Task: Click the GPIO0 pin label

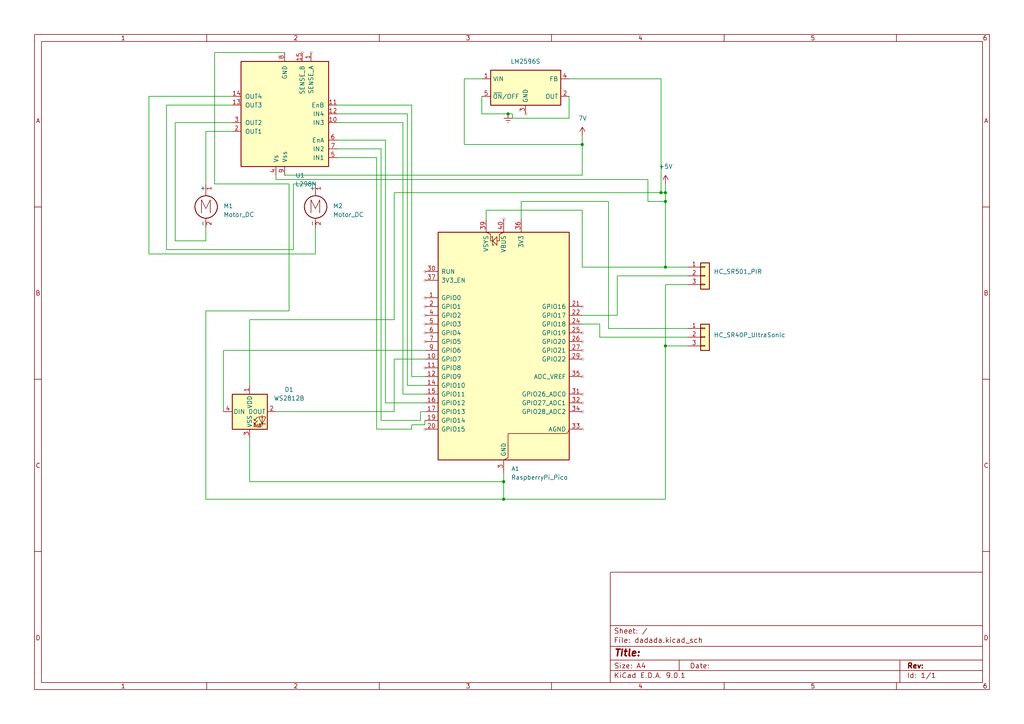Action: click(x=451, y=298)
